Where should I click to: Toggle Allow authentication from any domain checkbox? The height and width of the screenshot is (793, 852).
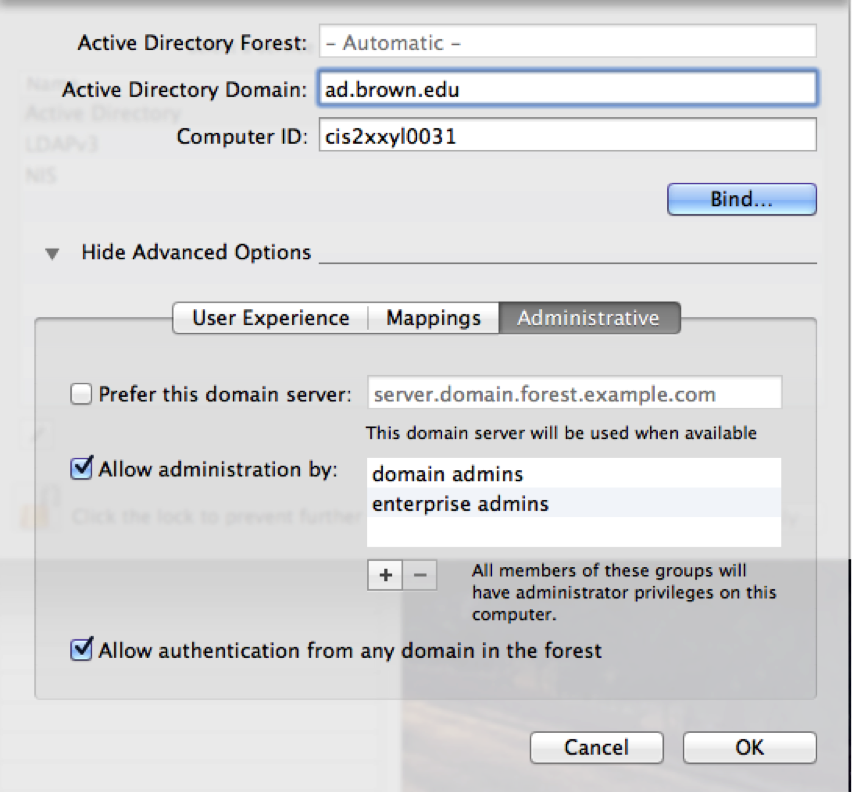point(81,650)
